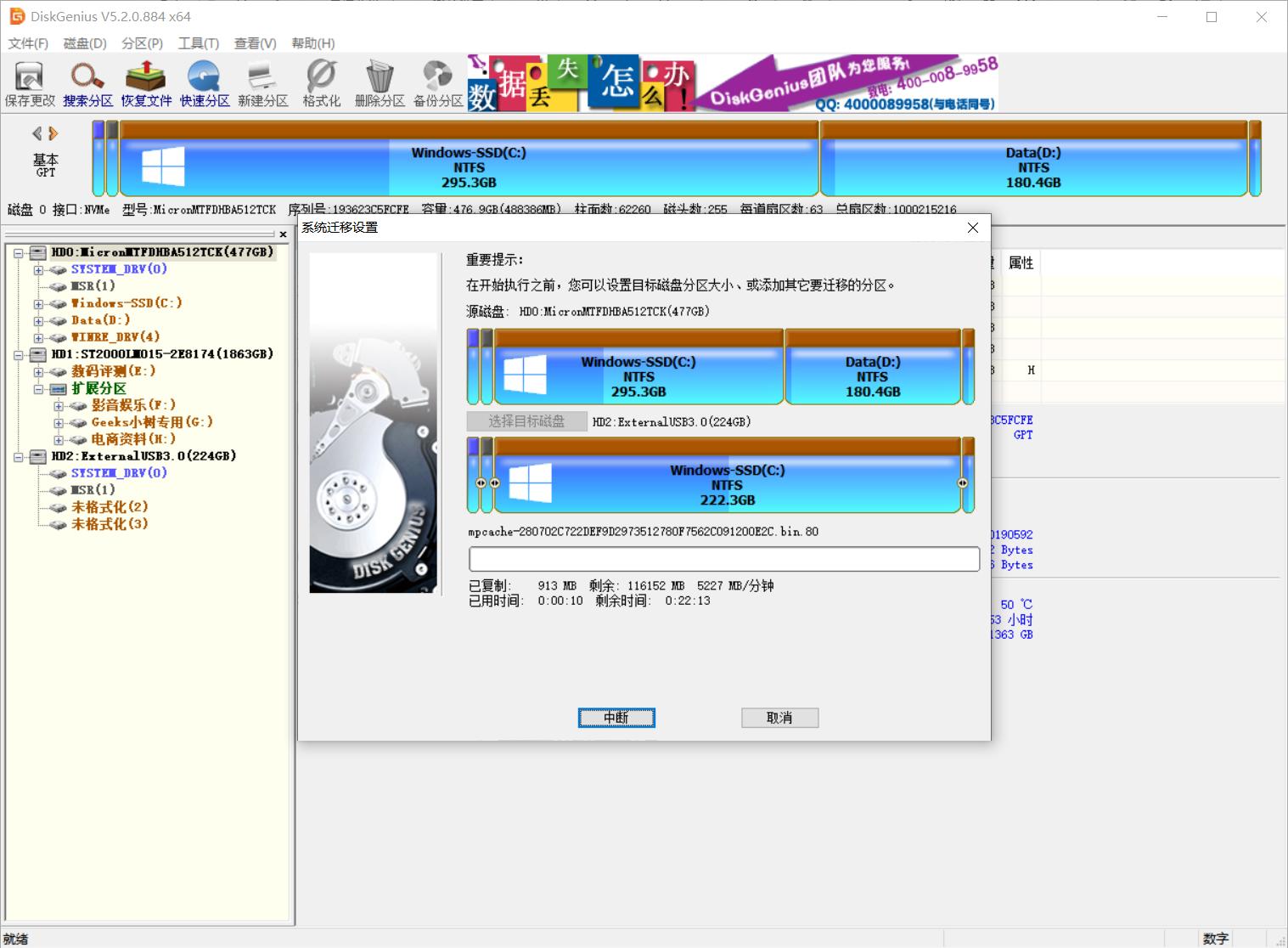Click the 新建分区 new partition icon

coord(262,84)
